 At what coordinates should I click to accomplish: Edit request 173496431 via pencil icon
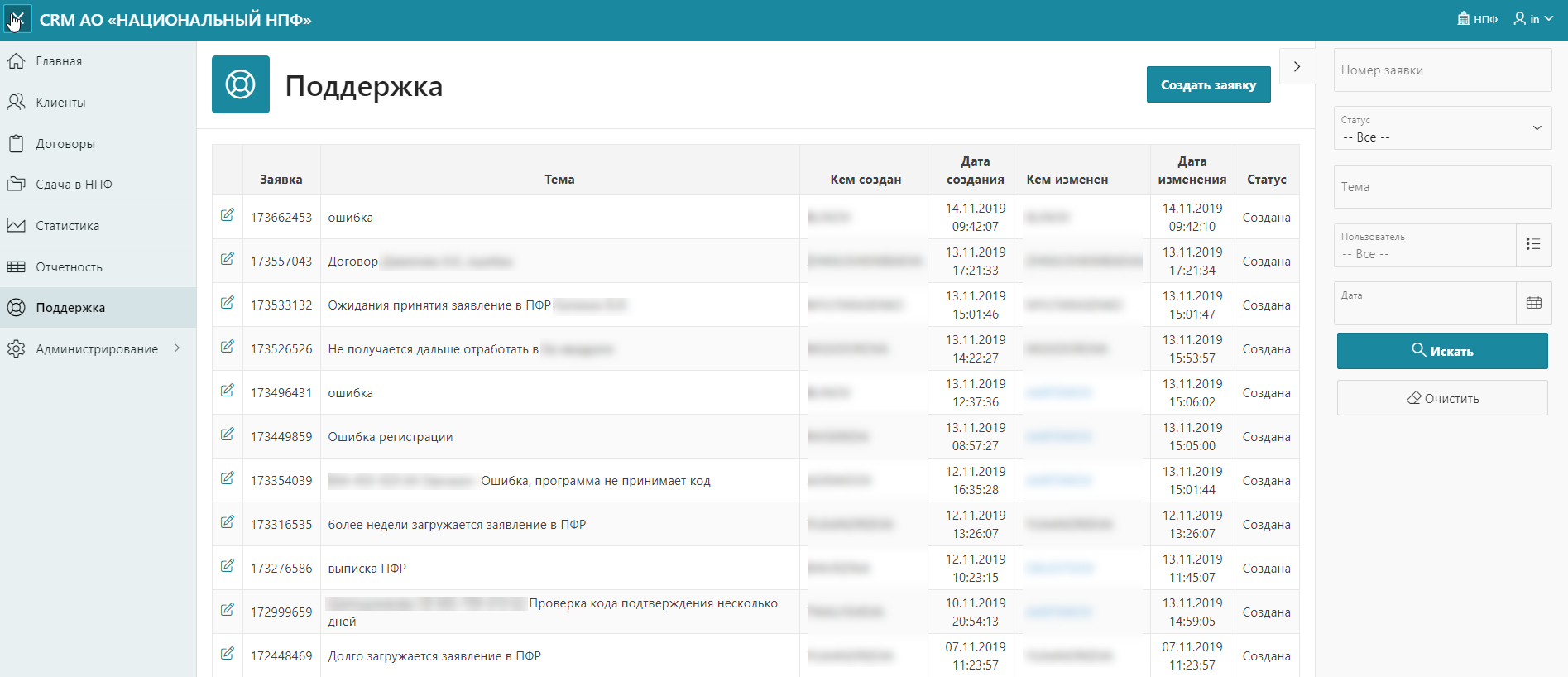coord(227,391)
